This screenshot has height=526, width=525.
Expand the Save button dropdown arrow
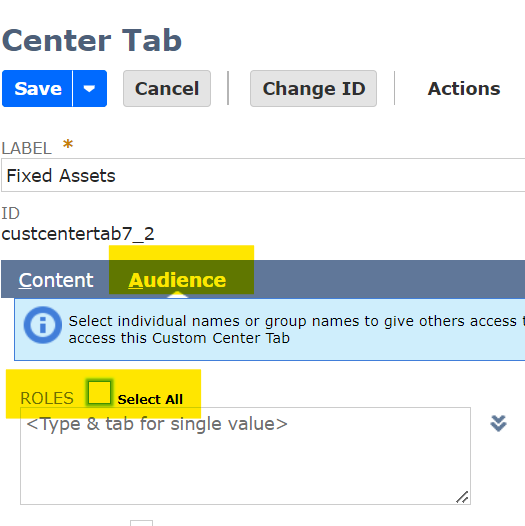(x=90, y=89)
